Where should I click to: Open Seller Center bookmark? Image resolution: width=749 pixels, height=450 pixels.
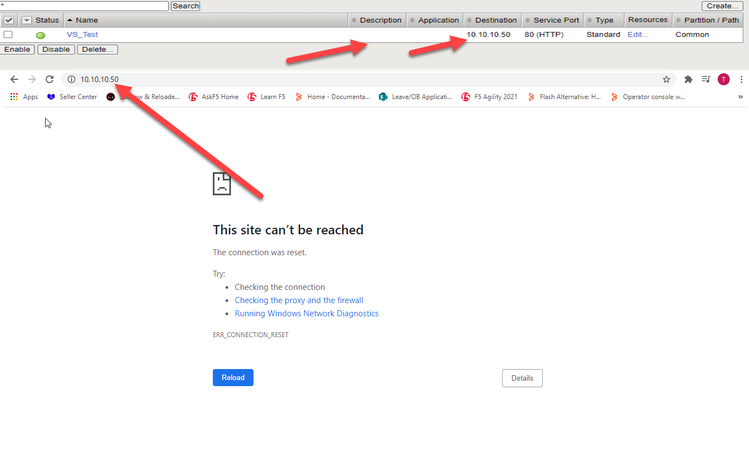click(72, 96)
